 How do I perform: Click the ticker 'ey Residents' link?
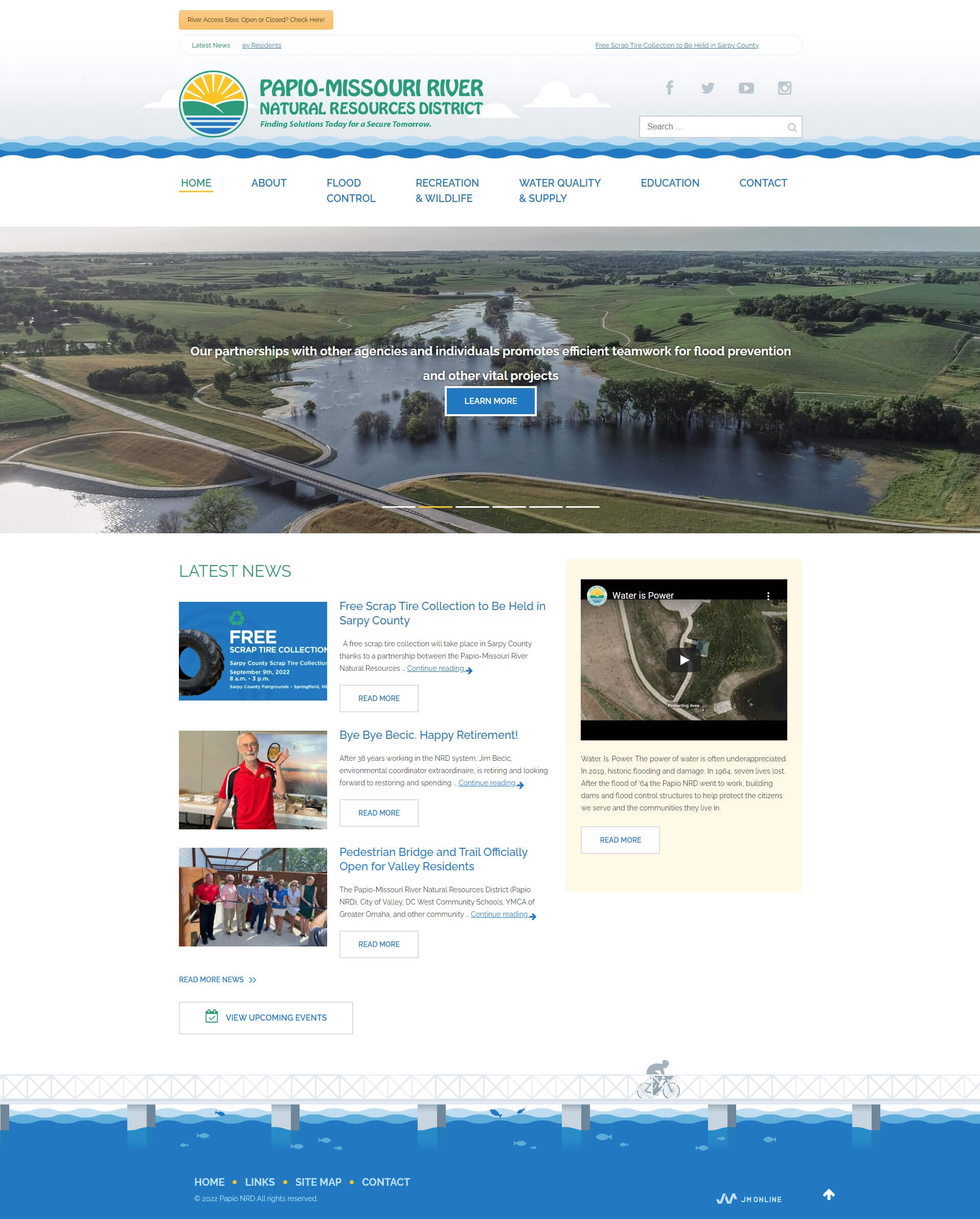[262, 45]
